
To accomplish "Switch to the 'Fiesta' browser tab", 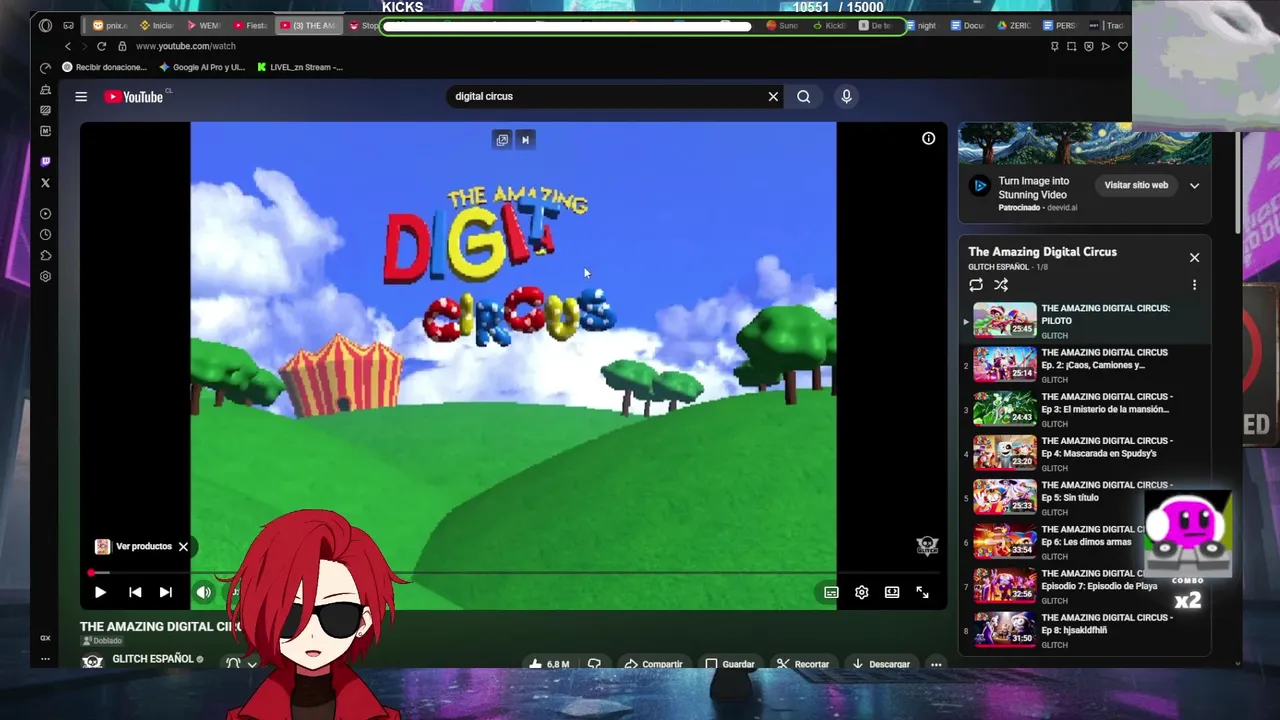I will pyautogui.click(x=250, y=25).
